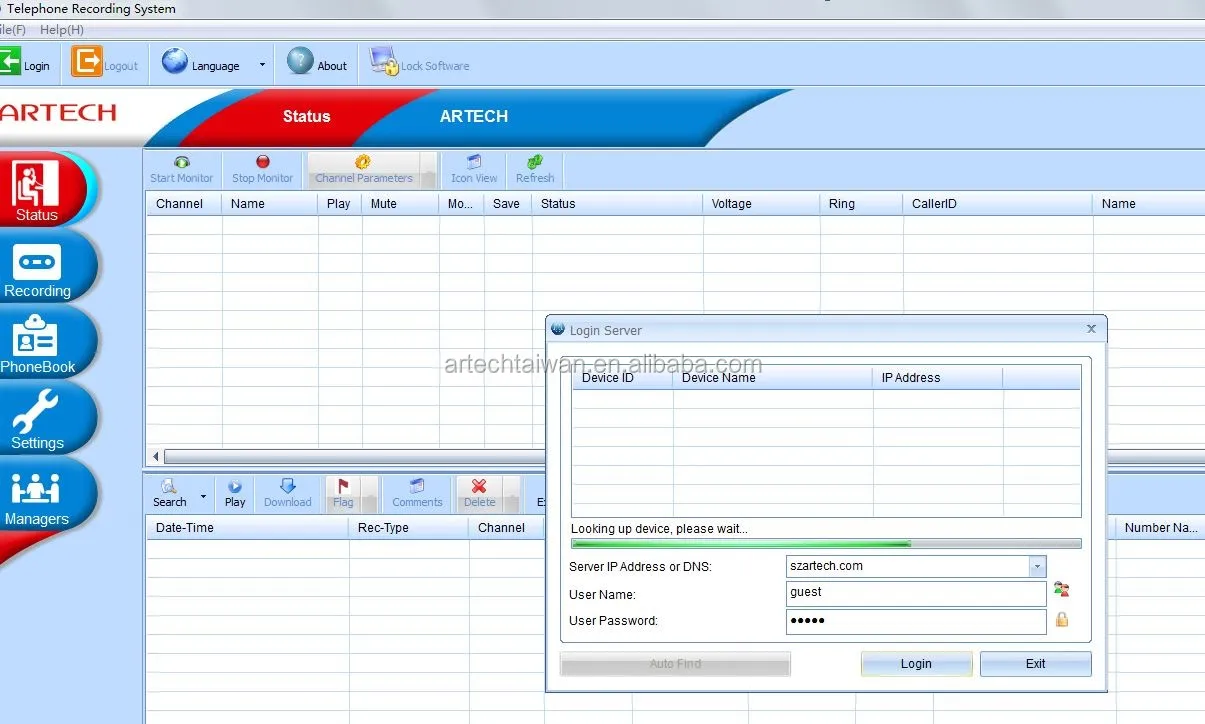Switch to the Status tab header
The image size is (1205, 724).
tap(306, 116)
